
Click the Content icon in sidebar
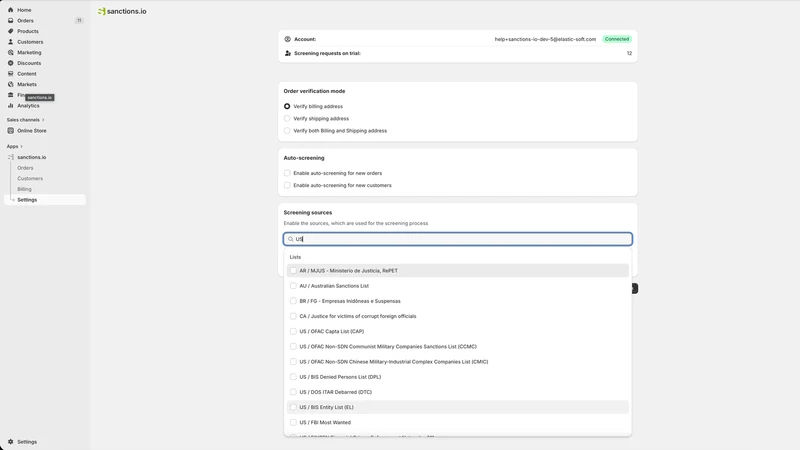(x=10, y=73)
